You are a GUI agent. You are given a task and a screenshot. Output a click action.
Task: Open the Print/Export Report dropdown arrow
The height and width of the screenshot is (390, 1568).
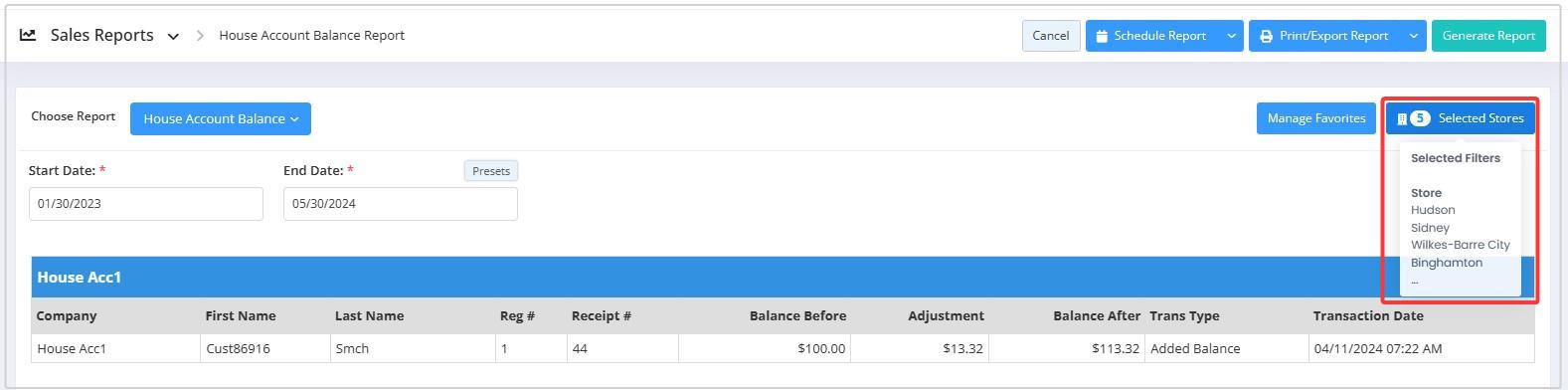click(1414, 36)
